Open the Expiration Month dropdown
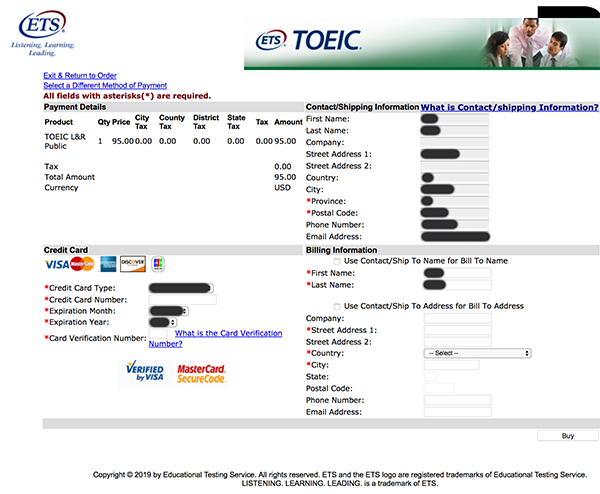 click(x=168, y=311)
